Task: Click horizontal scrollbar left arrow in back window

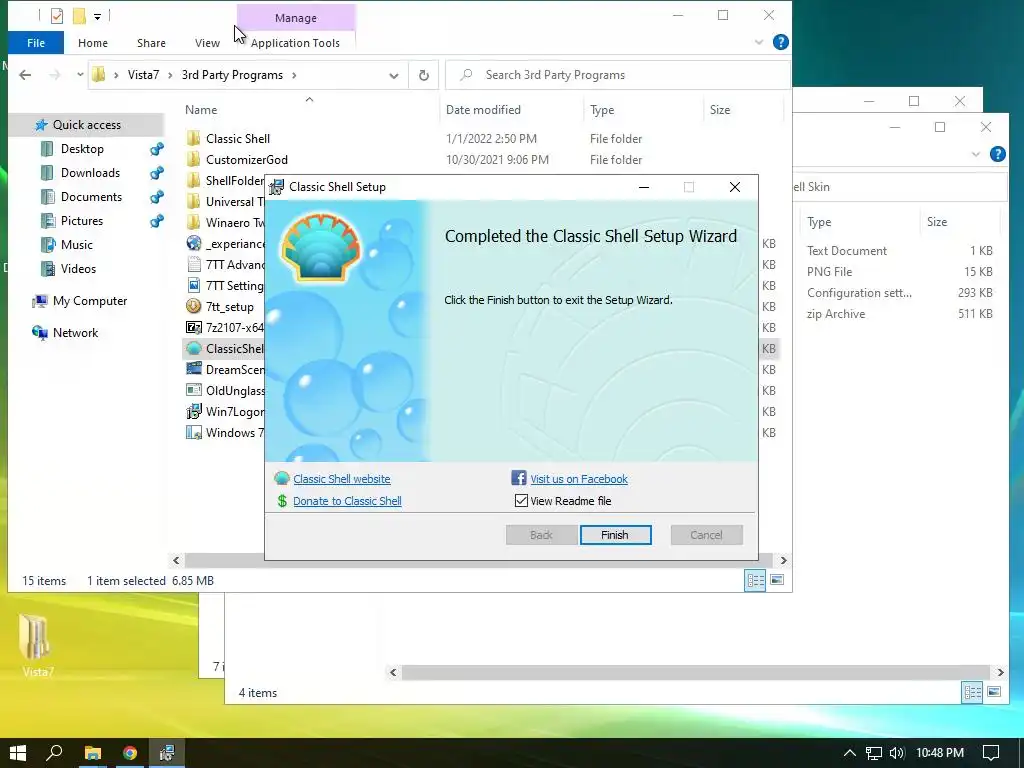Action: [x=393, y=672]
